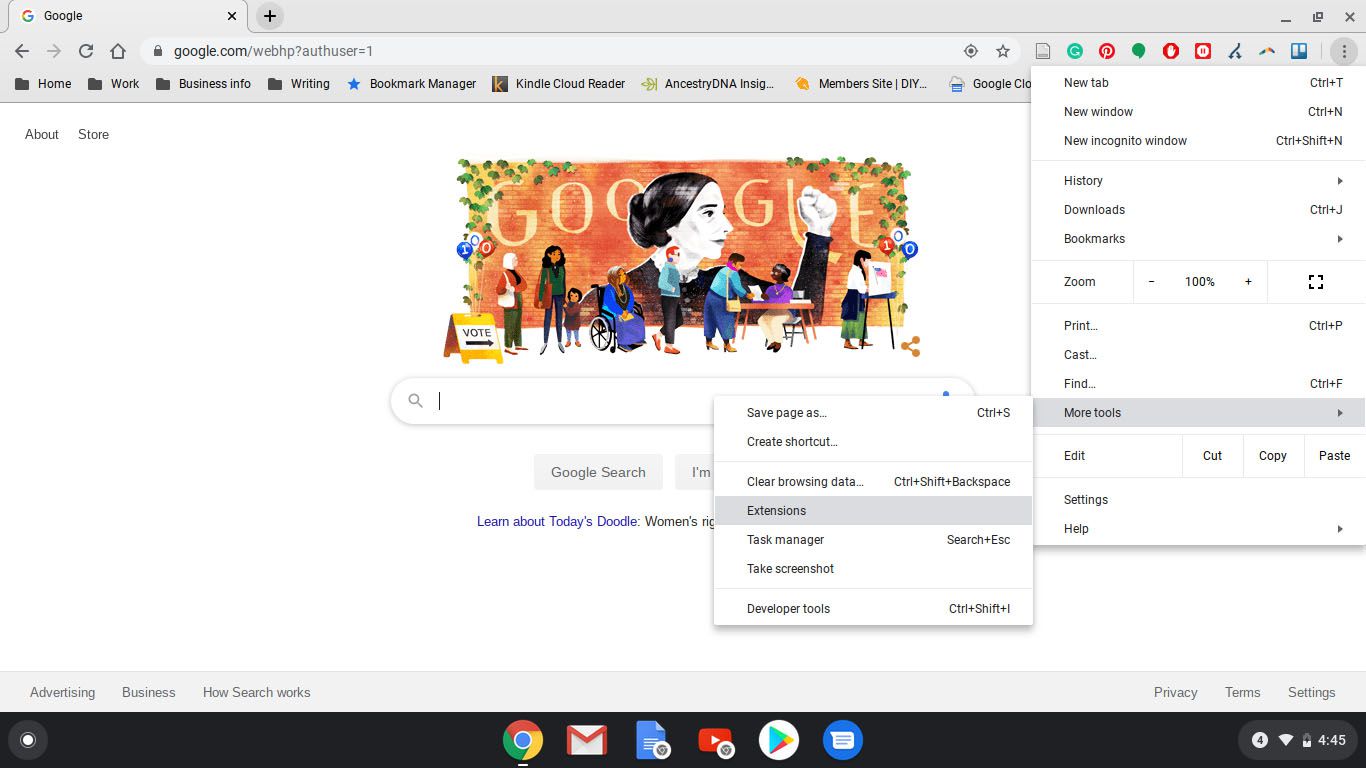Select New incognito window

[x=1198, y=141]
